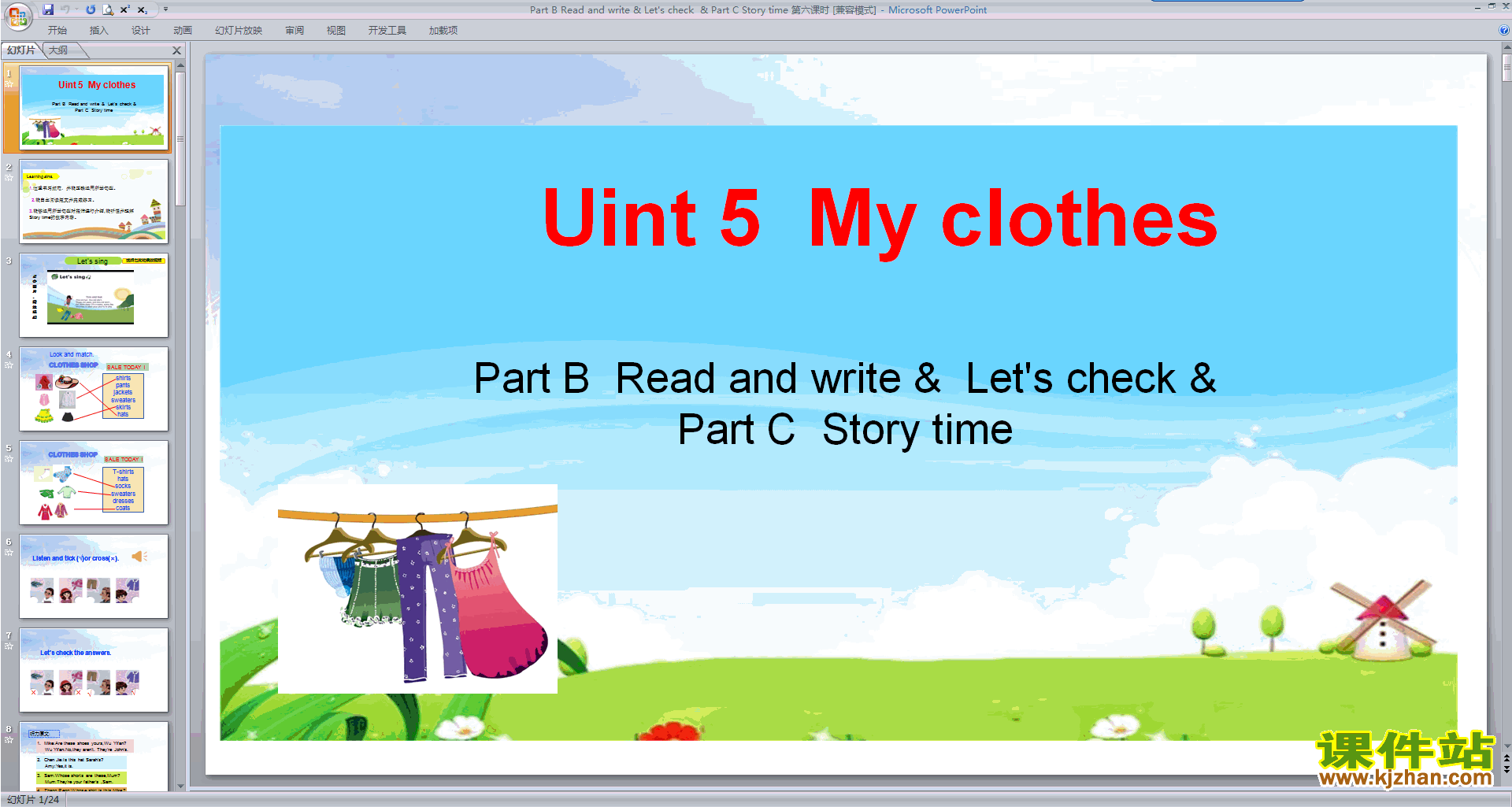The width and height of the screenshot is (1512, 807).
Task: Open the 设计 ribbon tab
Action: tap(141, 31)
